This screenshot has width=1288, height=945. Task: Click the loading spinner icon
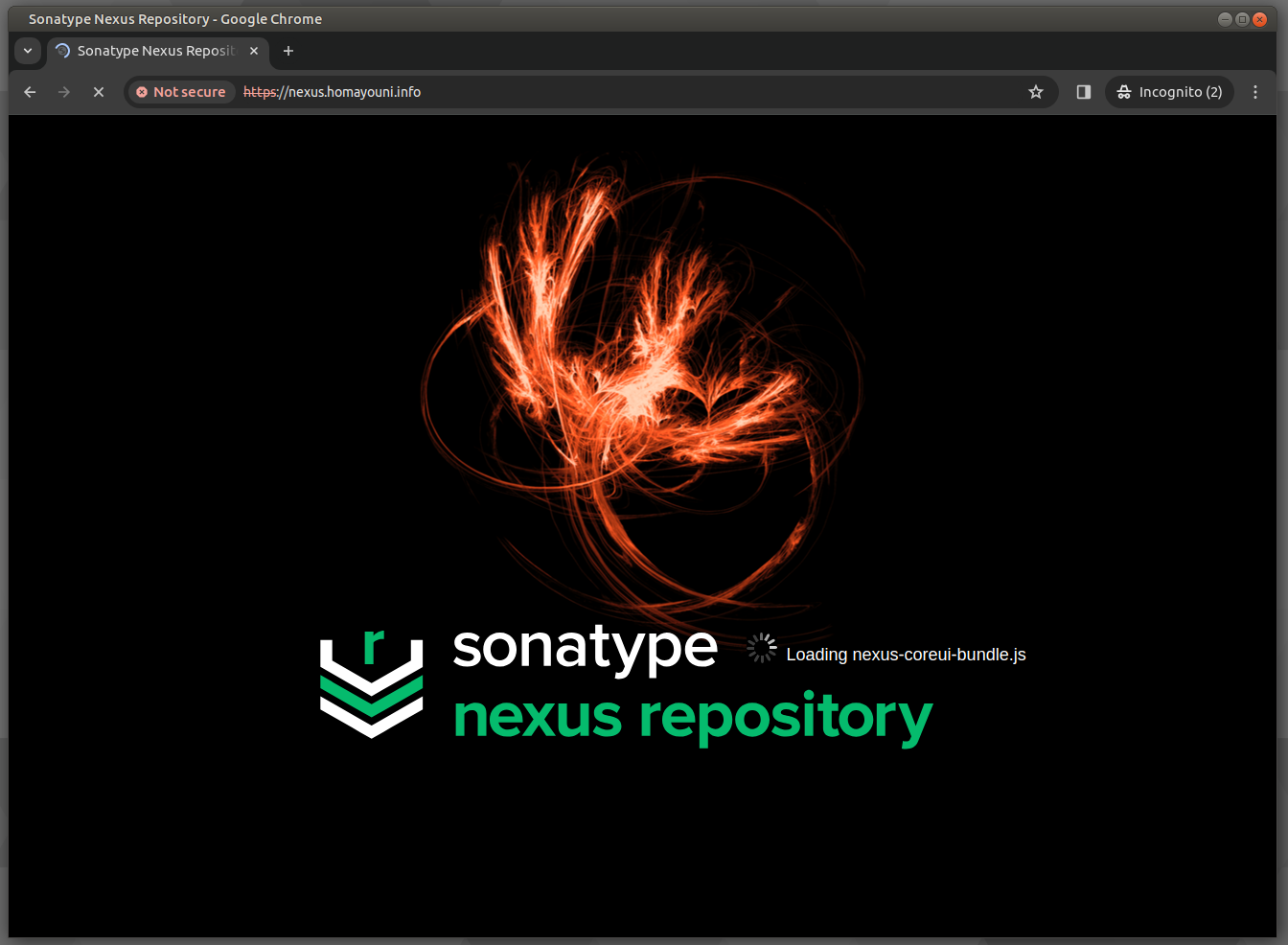pos(762,648)
